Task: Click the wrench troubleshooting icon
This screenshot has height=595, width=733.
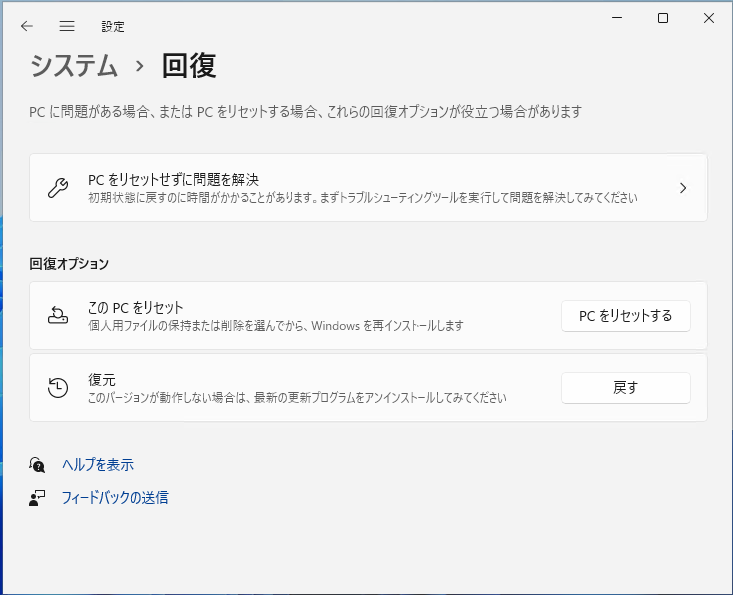Action: pyautogui.click(x=58, y=188)
